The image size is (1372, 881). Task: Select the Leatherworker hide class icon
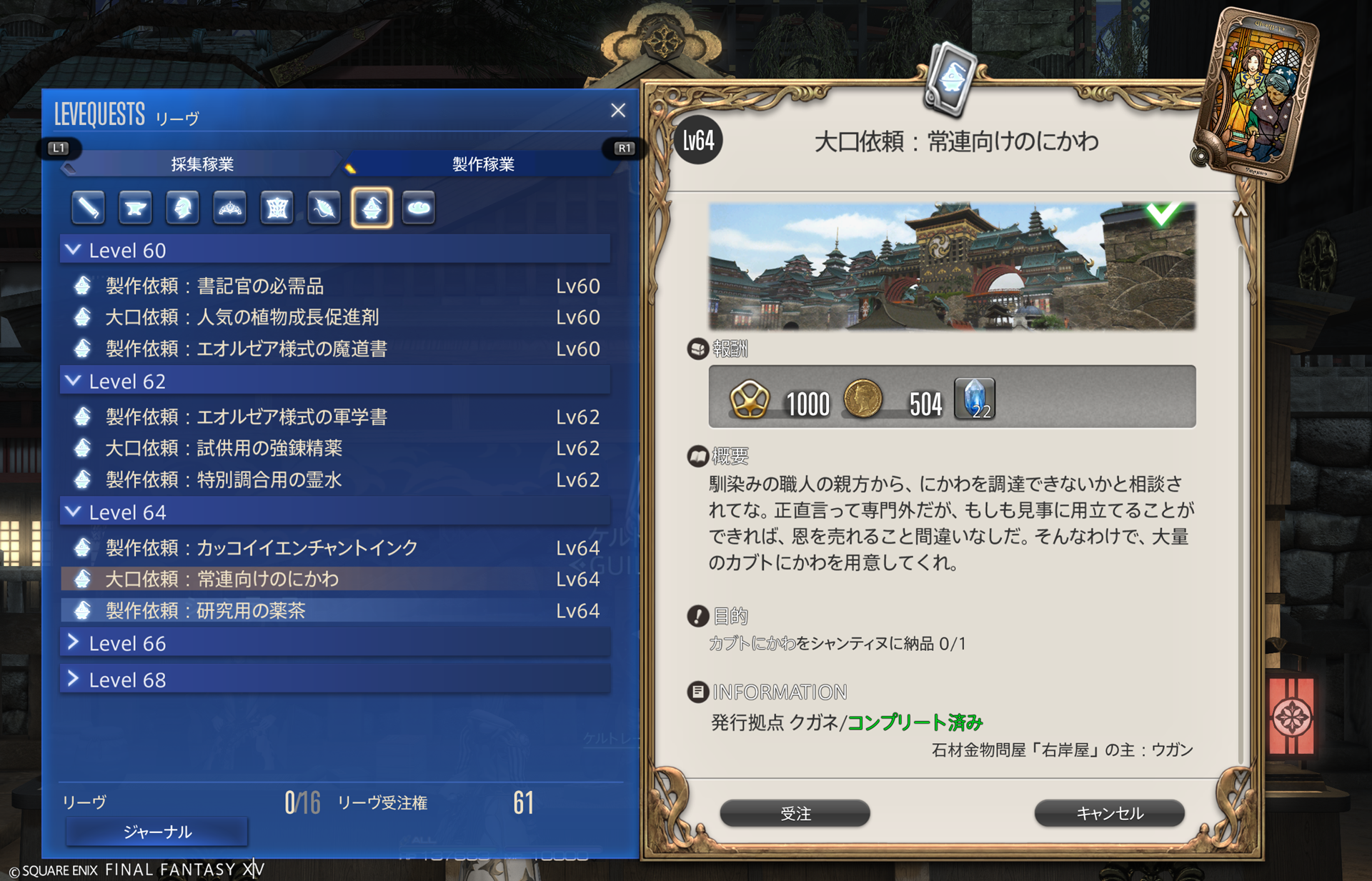tap(277, 208)
